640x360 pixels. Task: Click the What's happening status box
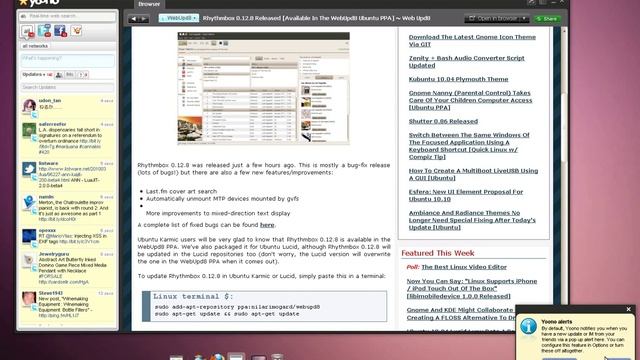(67, 60)
